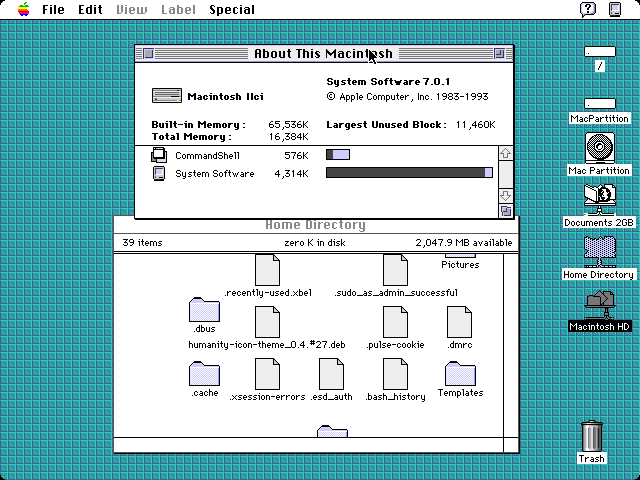Select the .xsession-errors file icon
The image size is (640, 480).
267,374
